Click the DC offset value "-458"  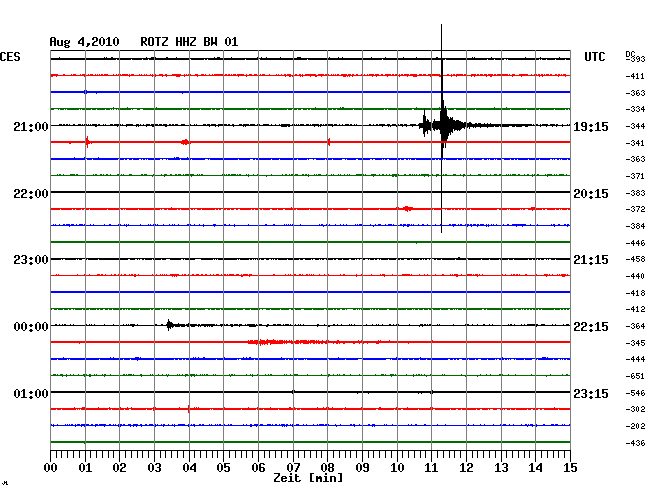point(635,259)
